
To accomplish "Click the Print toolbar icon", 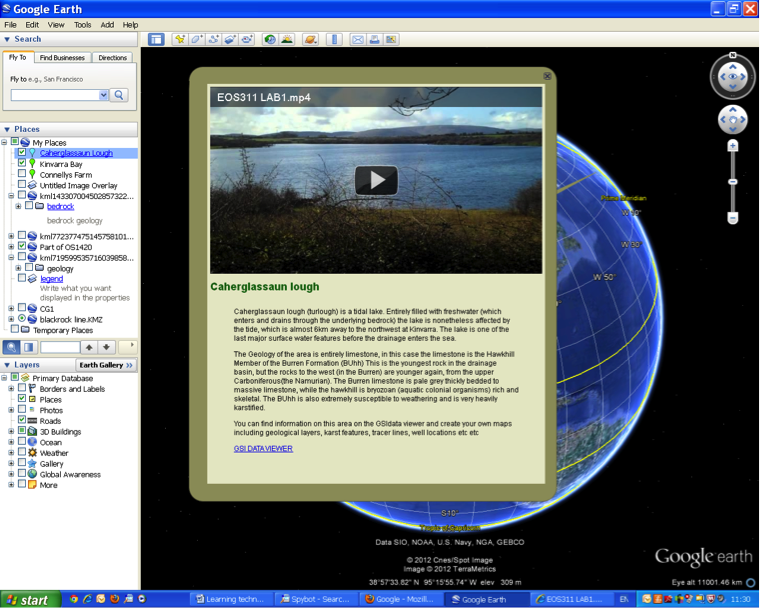I will (375, 40).
